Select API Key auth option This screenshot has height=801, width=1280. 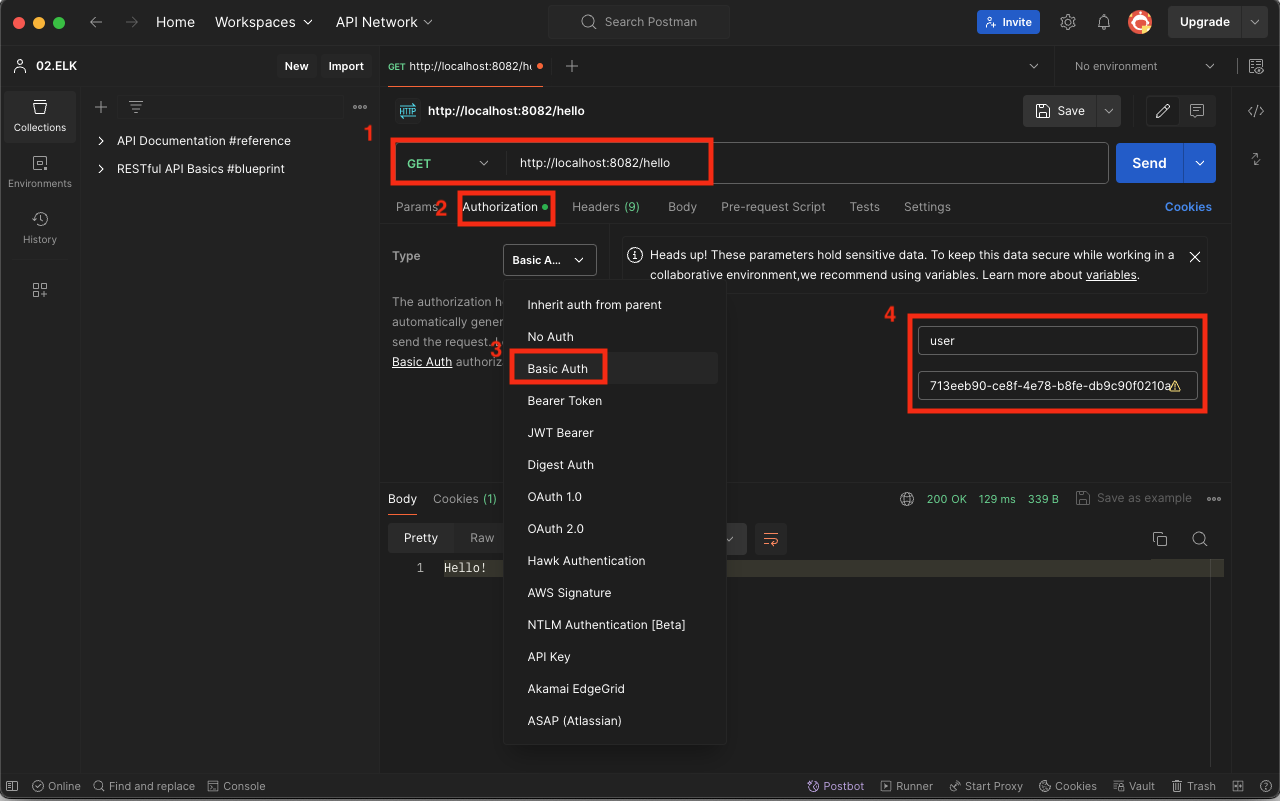(614, 657)
